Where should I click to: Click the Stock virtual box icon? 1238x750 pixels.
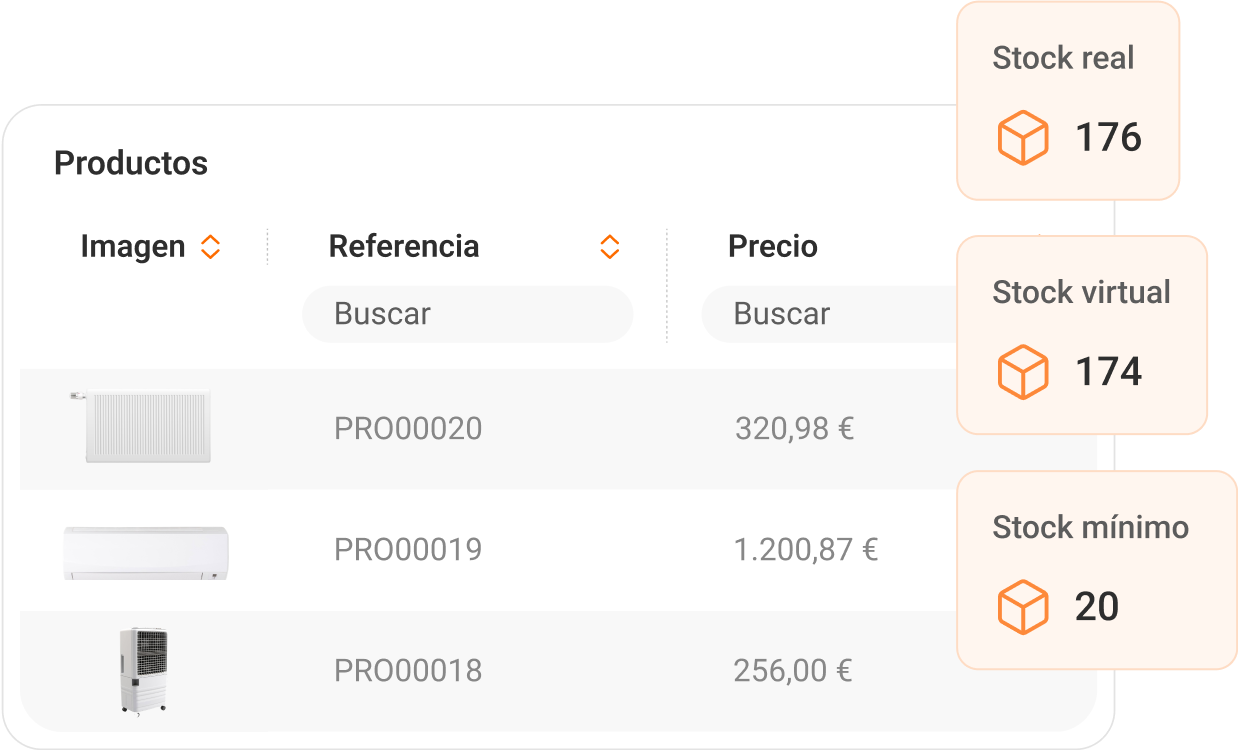[1022, 372]
